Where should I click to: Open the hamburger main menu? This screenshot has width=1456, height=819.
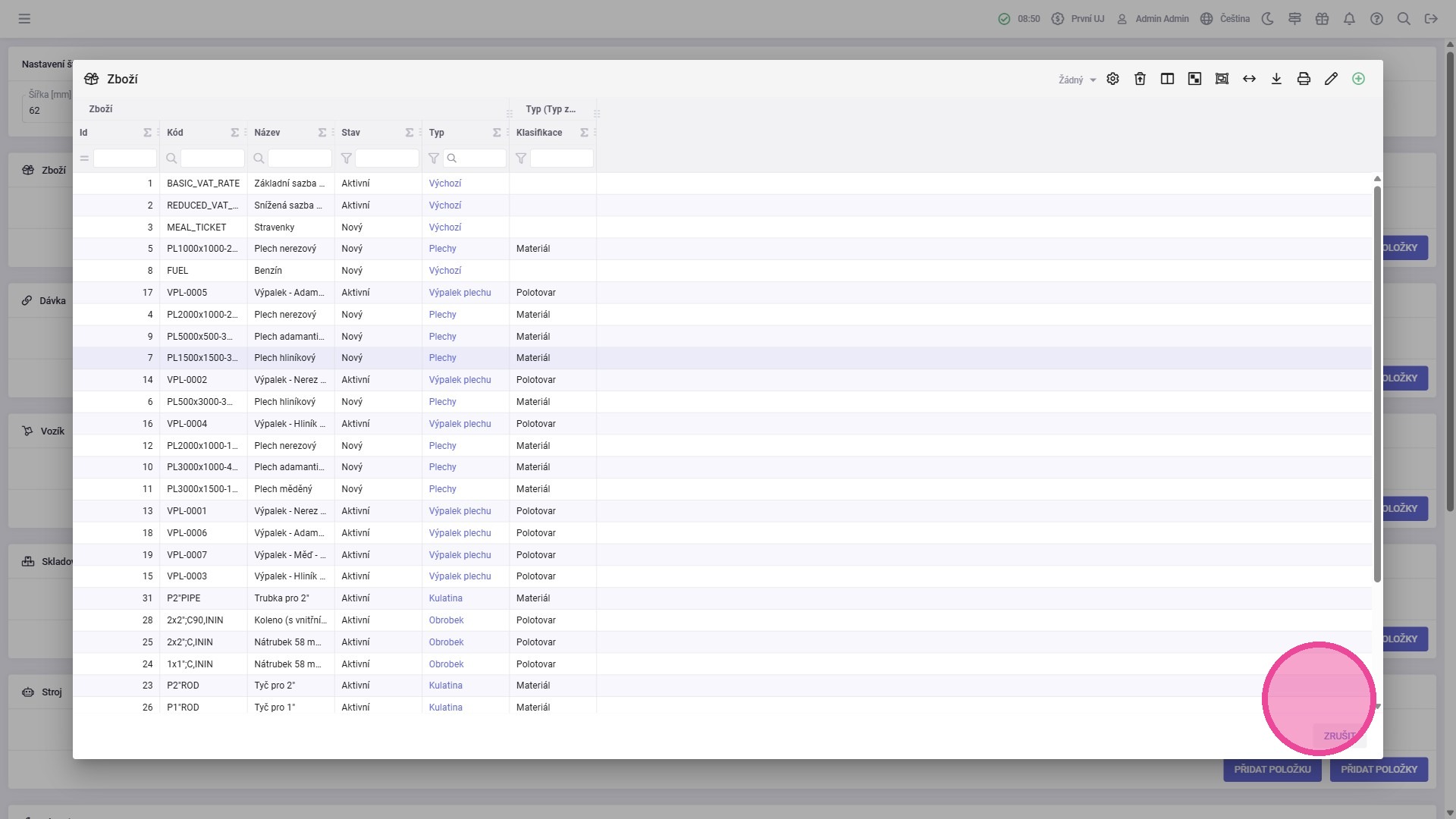click(24, 19)
